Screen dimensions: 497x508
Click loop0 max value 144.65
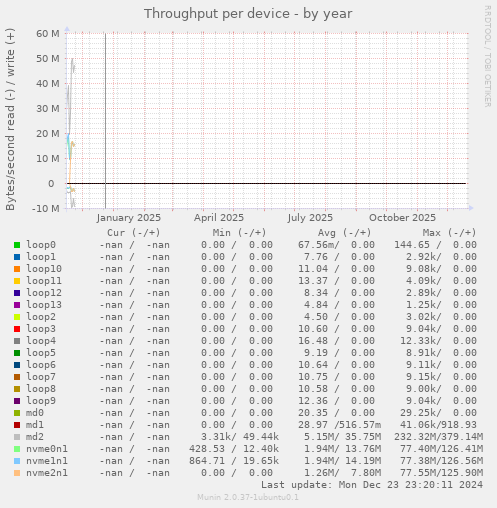pos(412,245)
